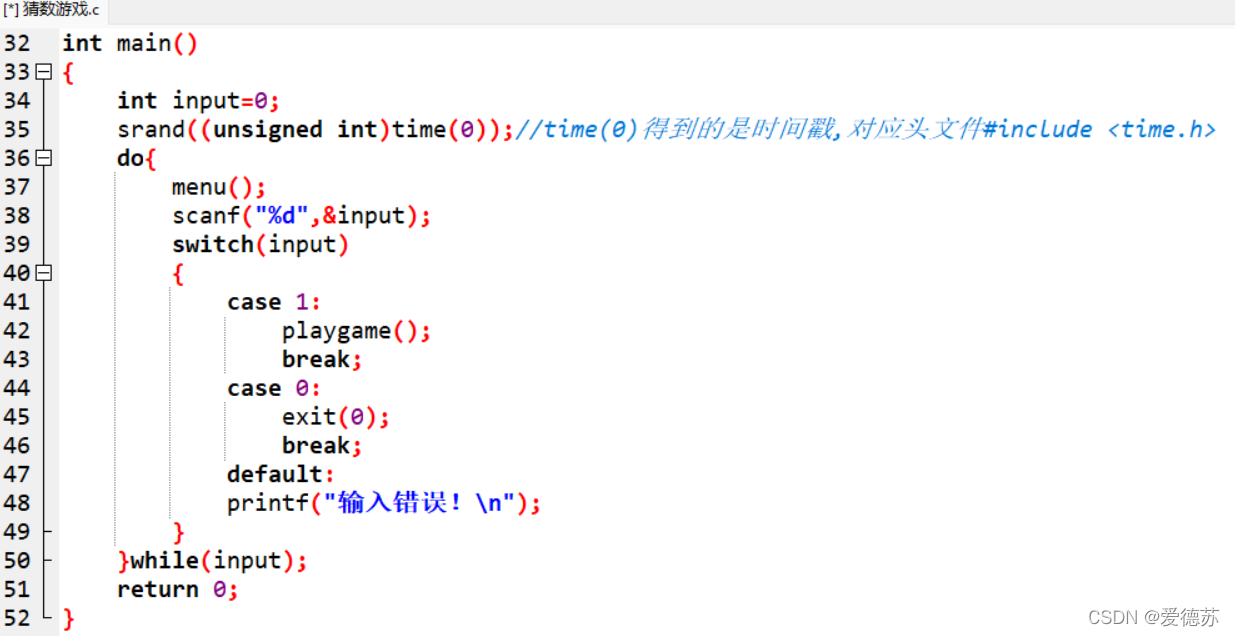Click the switch opening brace on line 40
Viewport: 1235px width, 636px height.
pos(178,274)
